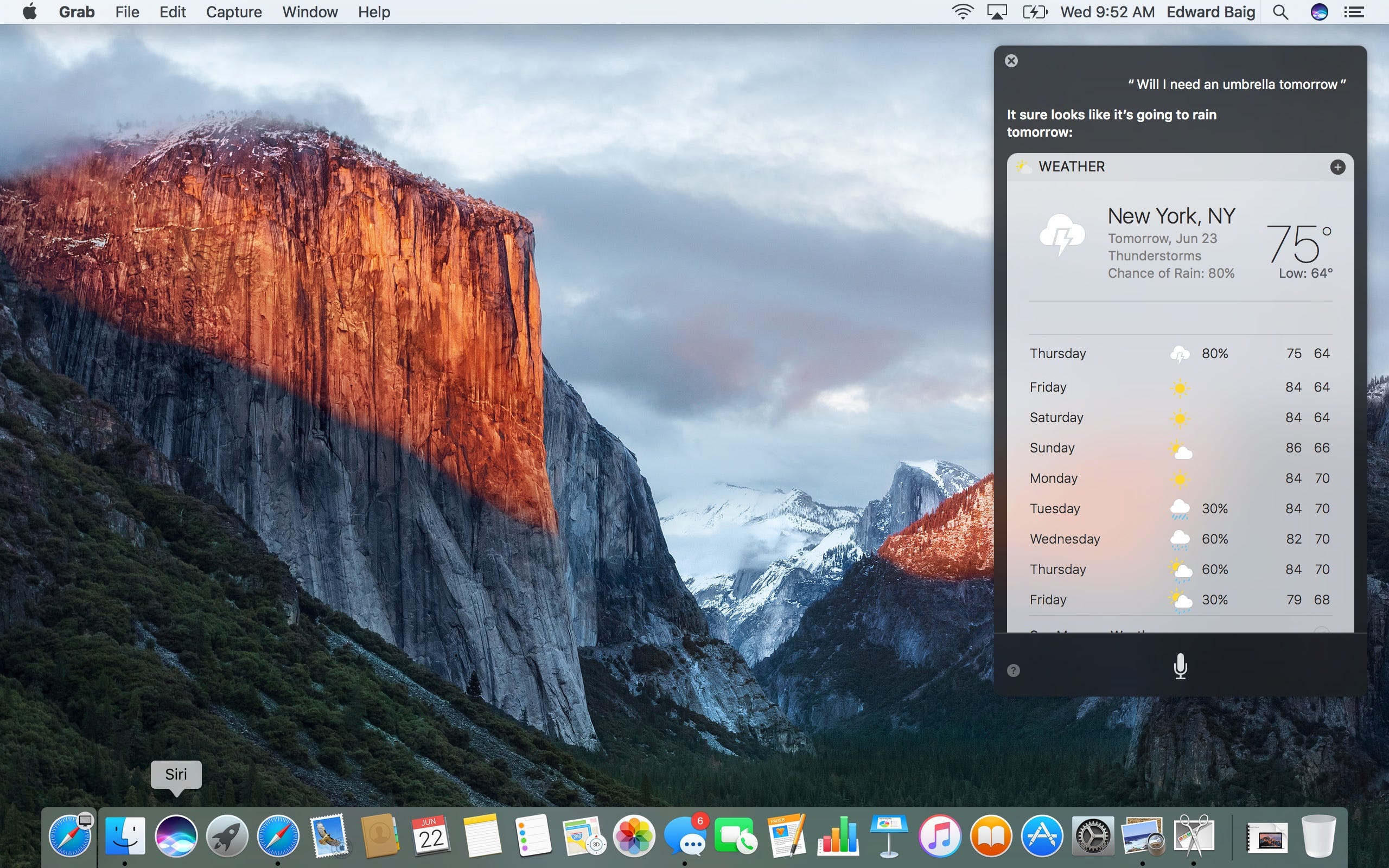This screenshot has width=1389, height=868.
Task: Open Notification Center list icon
Action: (1354, 12)
